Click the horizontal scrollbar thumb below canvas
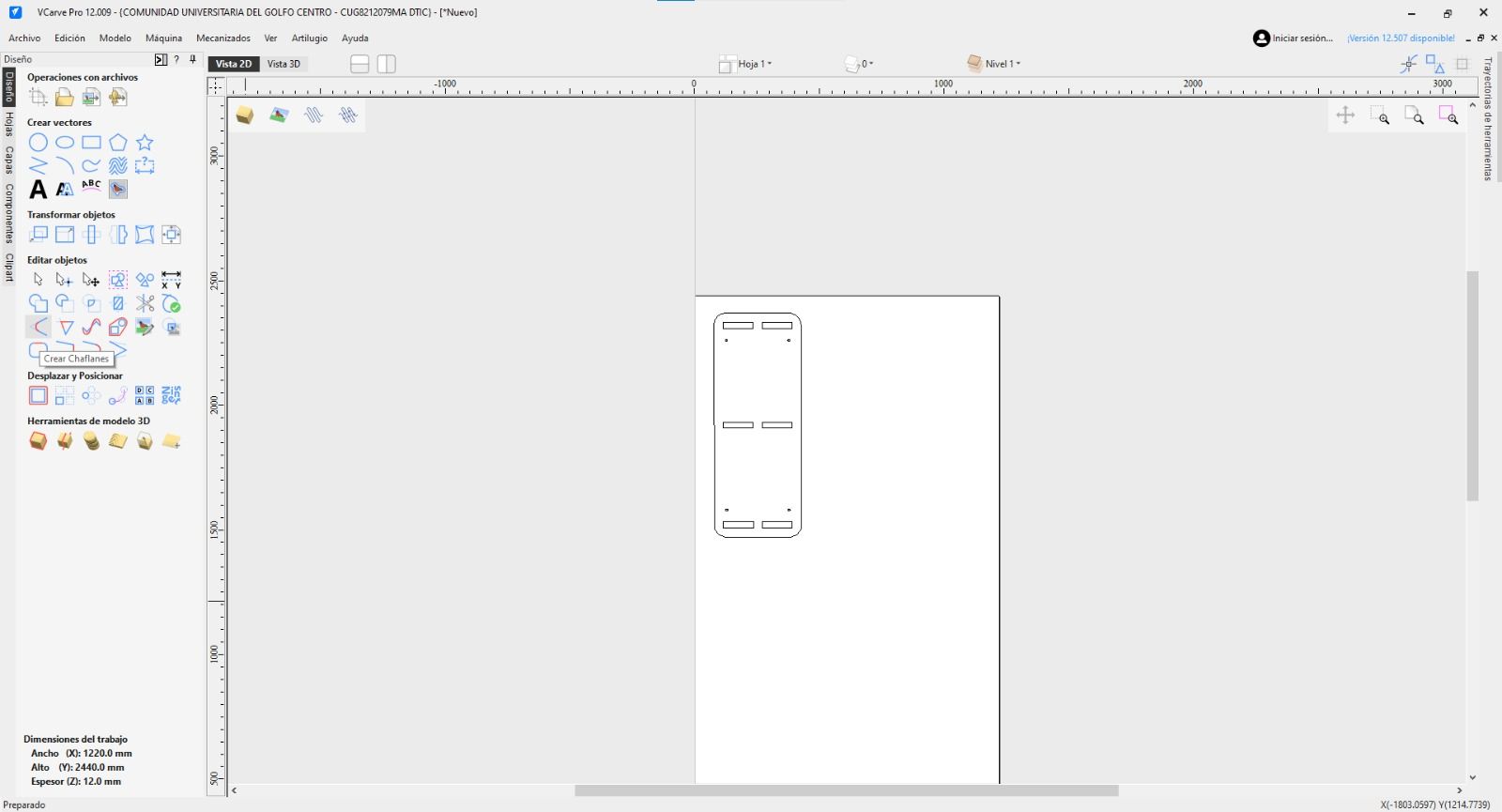Image resolution: width=1502 pixels, height=812 pixels. click(846, 790)
